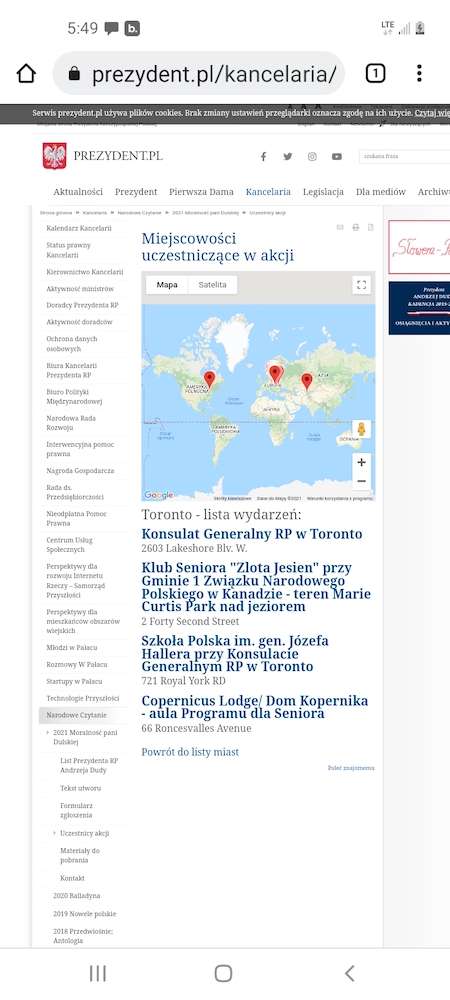The height and width of the screenshot is (1000, 450).
Task: Click the map zoom out minus button
Action: pos(361,481)
